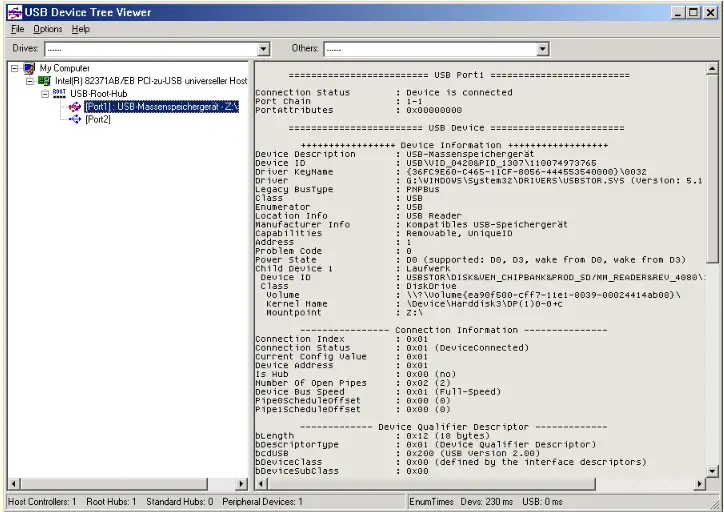Click the 'Power State' line
Screen dimensions: 724x512
point(471,260)
